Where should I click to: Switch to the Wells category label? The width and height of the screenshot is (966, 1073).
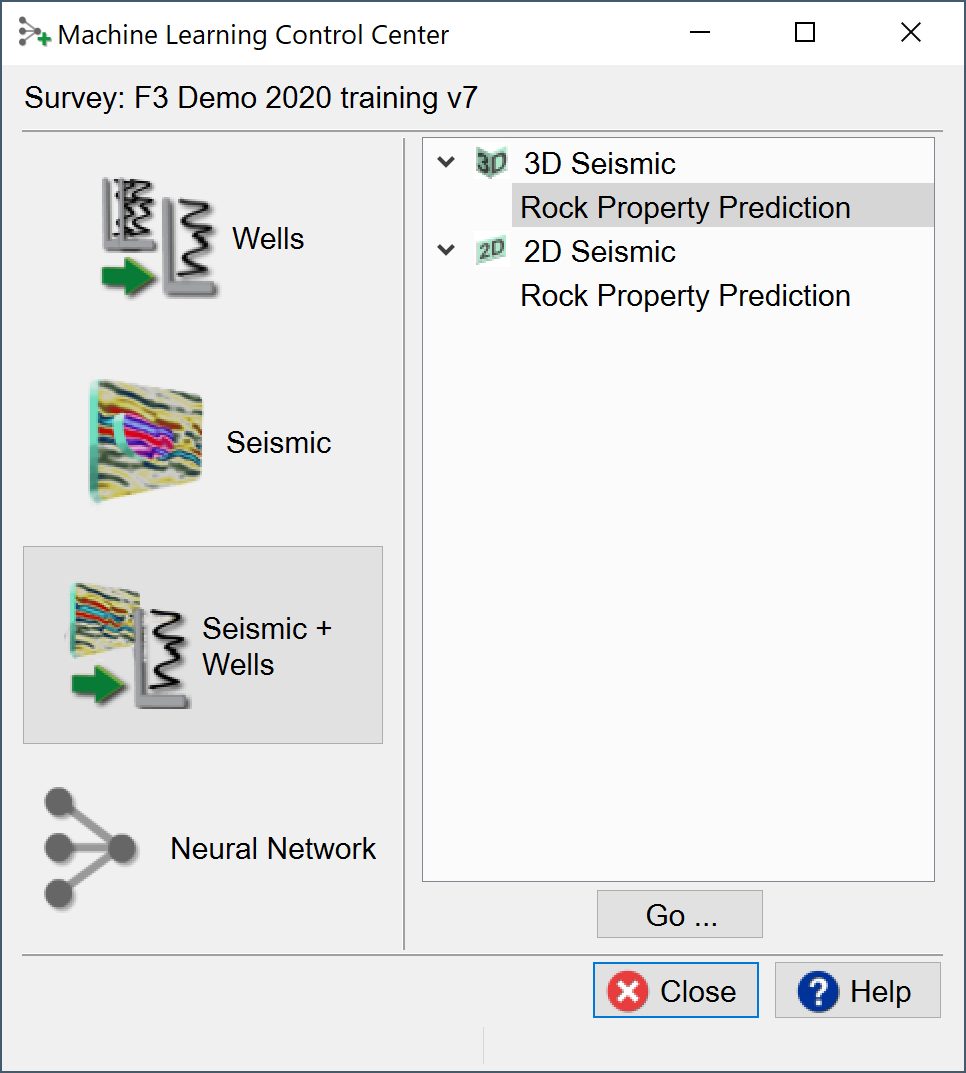(x=268, y=238)
